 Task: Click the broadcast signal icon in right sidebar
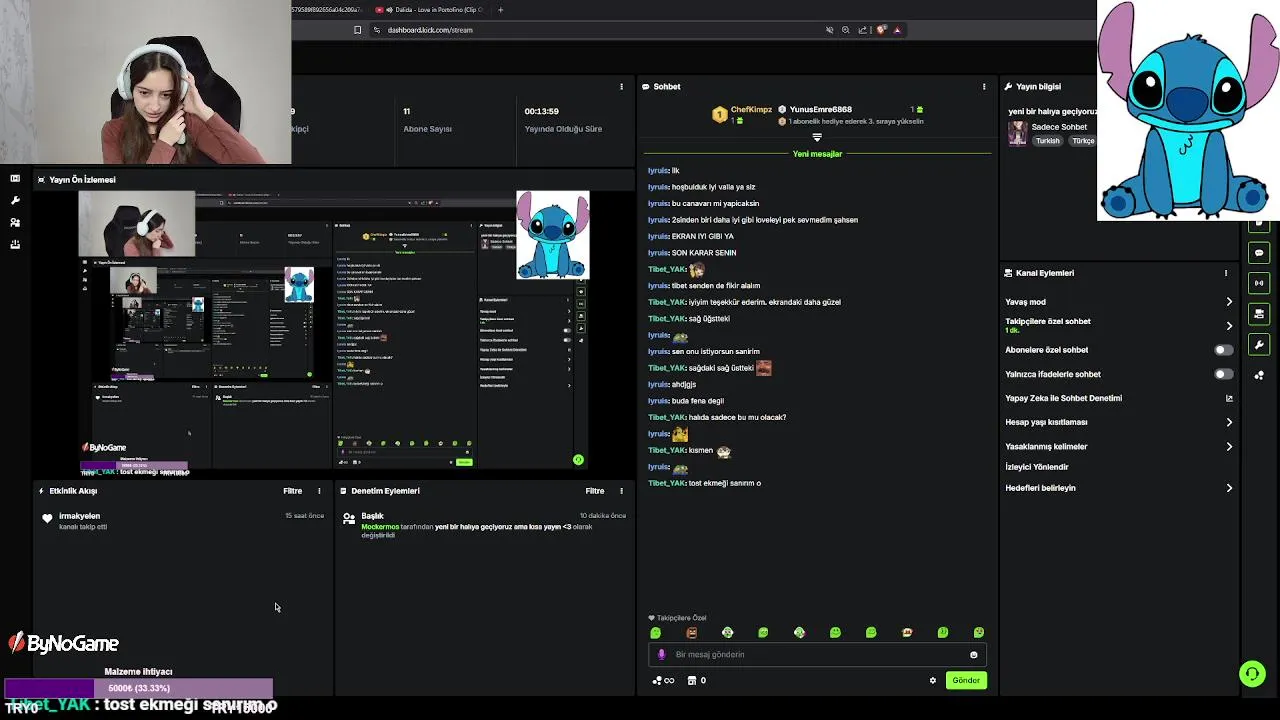(x=1259, y=283)
